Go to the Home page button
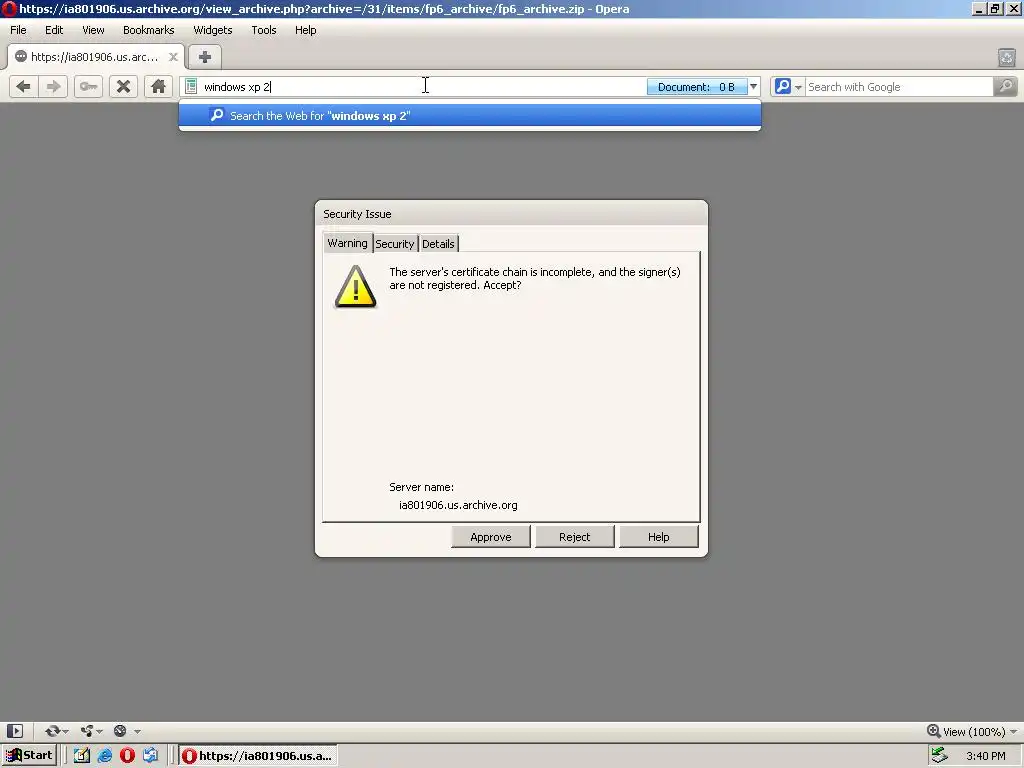 click(158, 86)
